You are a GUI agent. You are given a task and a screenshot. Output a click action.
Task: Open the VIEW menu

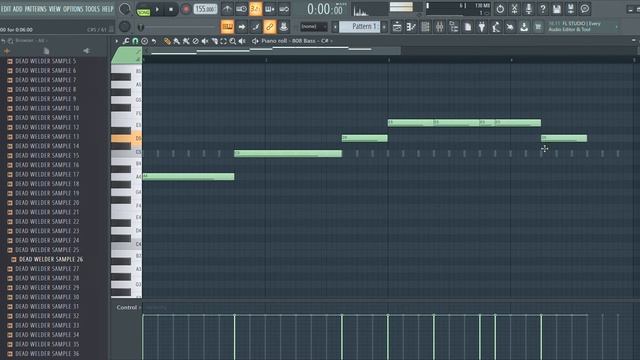[x=55, y=9]
